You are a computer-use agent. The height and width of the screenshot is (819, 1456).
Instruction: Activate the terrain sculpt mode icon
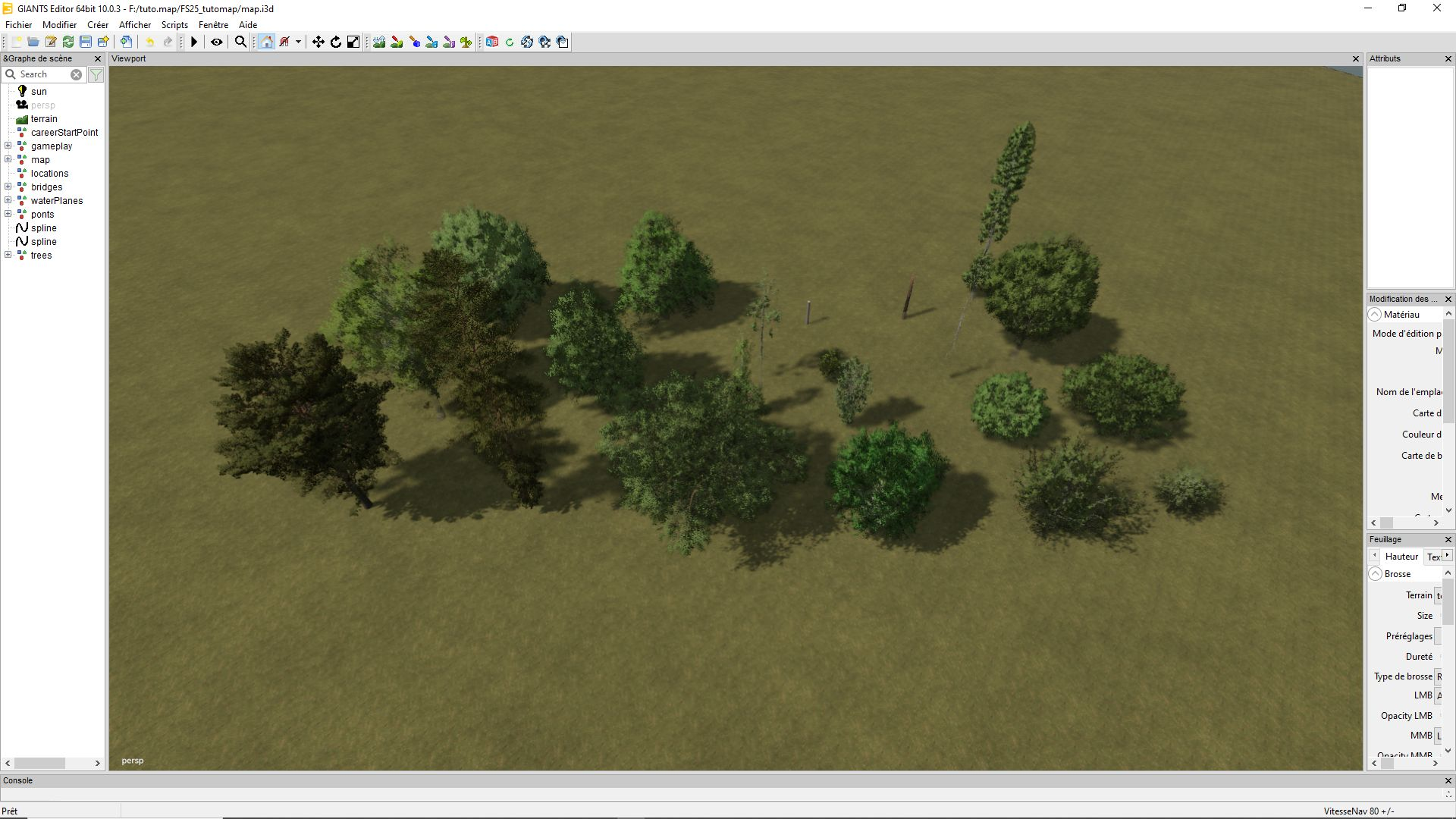click(x=379, y=42)
